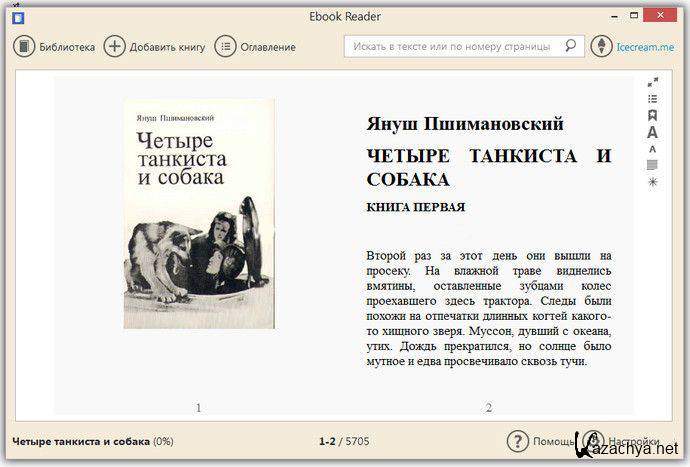Enter fullscreen mode via arrows icon
The width and height of the screenshot is (690, 467).
tap(653, 82)
